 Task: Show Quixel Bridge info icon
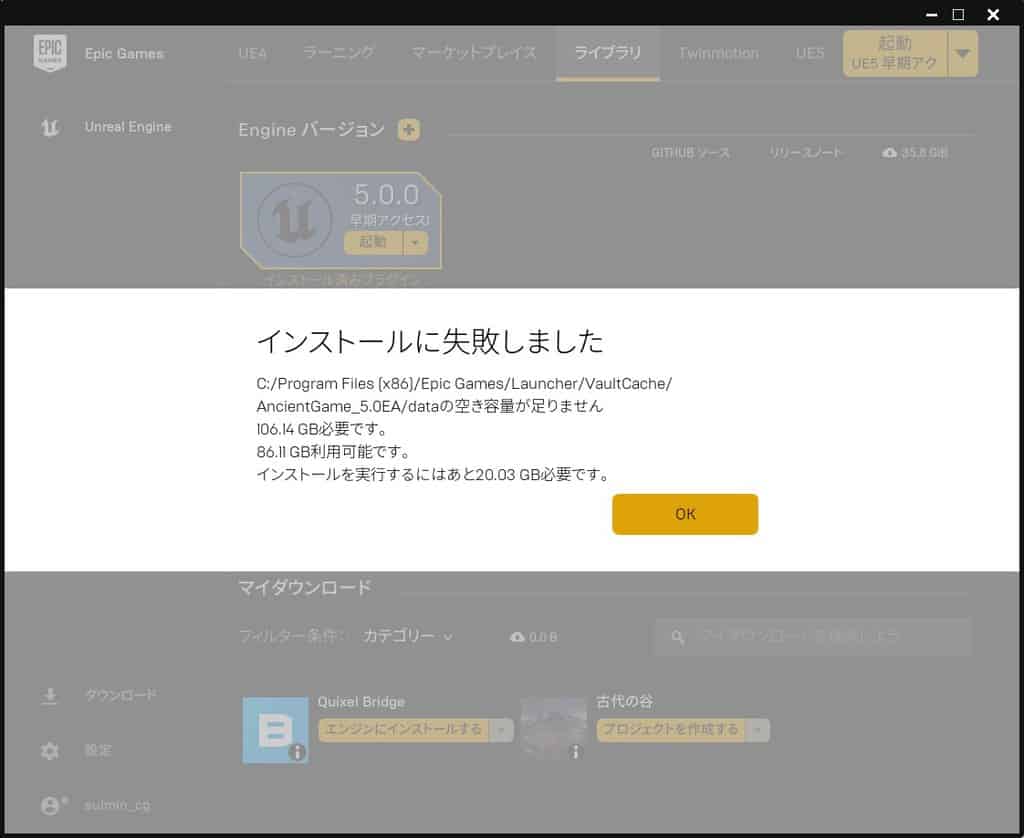[x=297, y=752]
